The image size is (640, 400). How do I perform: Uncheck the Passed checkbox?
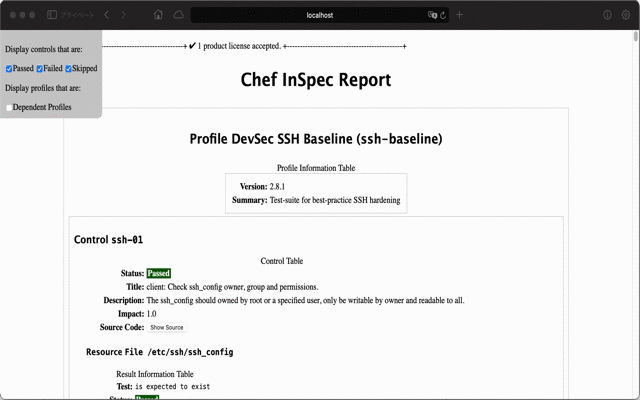(9, 69)
